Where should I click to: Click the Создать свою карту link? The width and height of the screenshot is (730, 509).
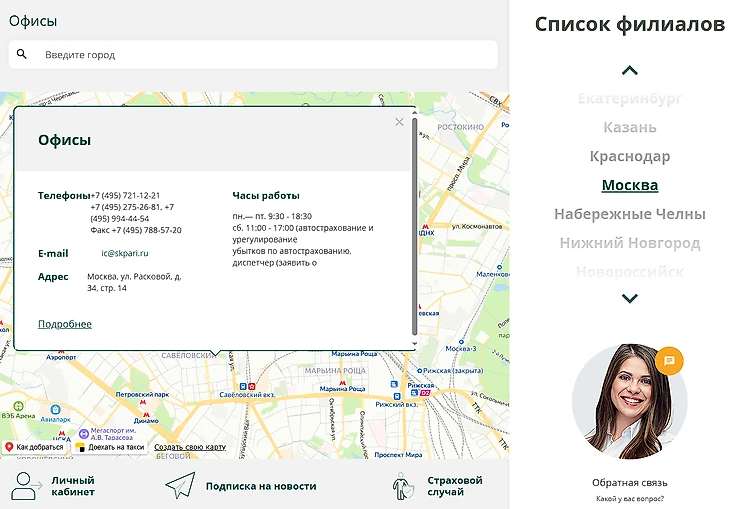coord(190,447)
